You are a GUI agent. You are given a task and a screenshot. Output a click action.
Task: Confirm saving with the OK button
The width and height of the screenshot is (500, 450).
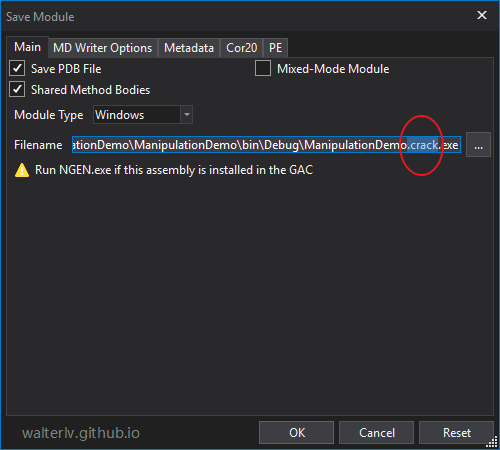tap(296, 433)
